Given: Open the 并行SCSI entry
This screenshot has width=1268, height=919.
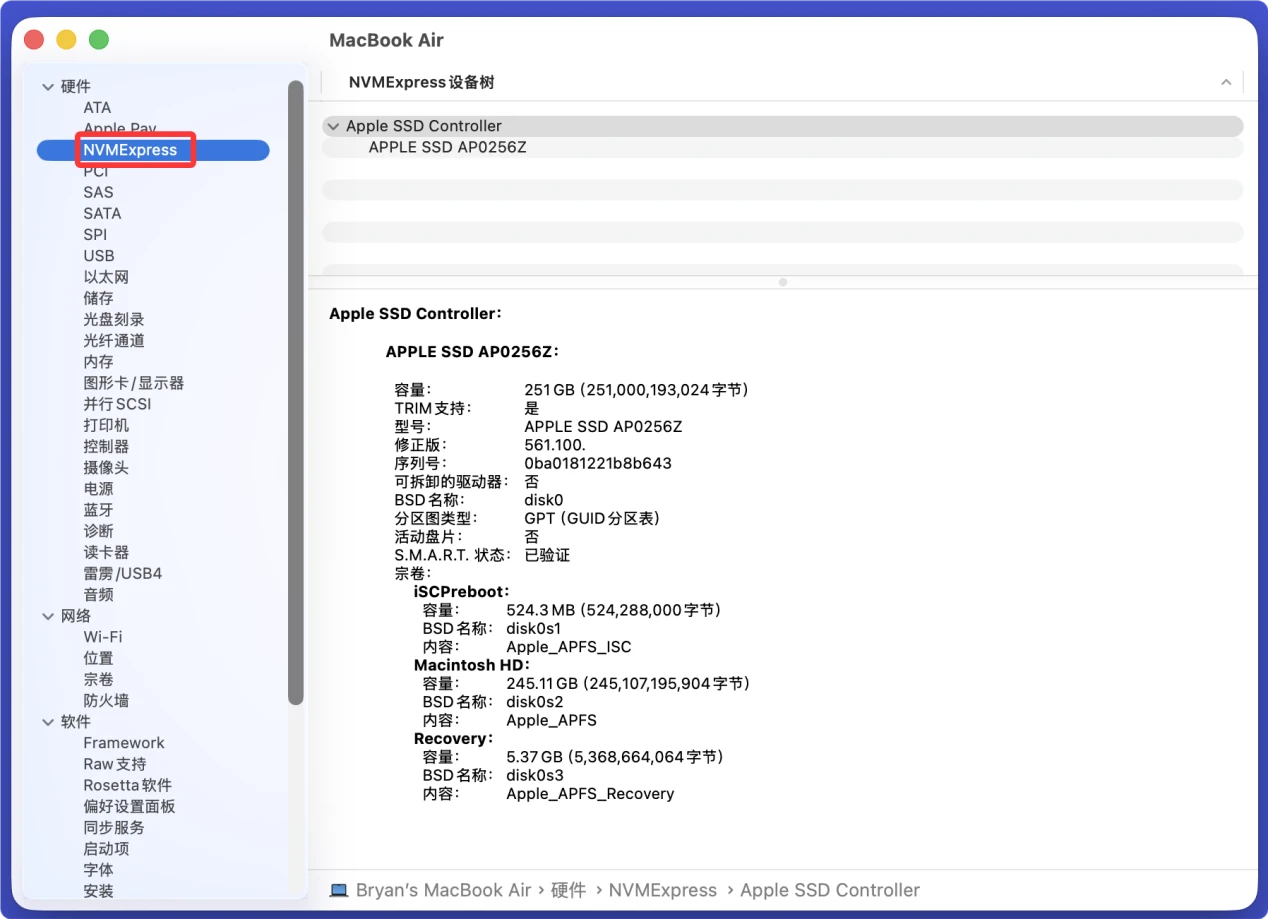Looking at the screenshot, I should tap(118, 404).
